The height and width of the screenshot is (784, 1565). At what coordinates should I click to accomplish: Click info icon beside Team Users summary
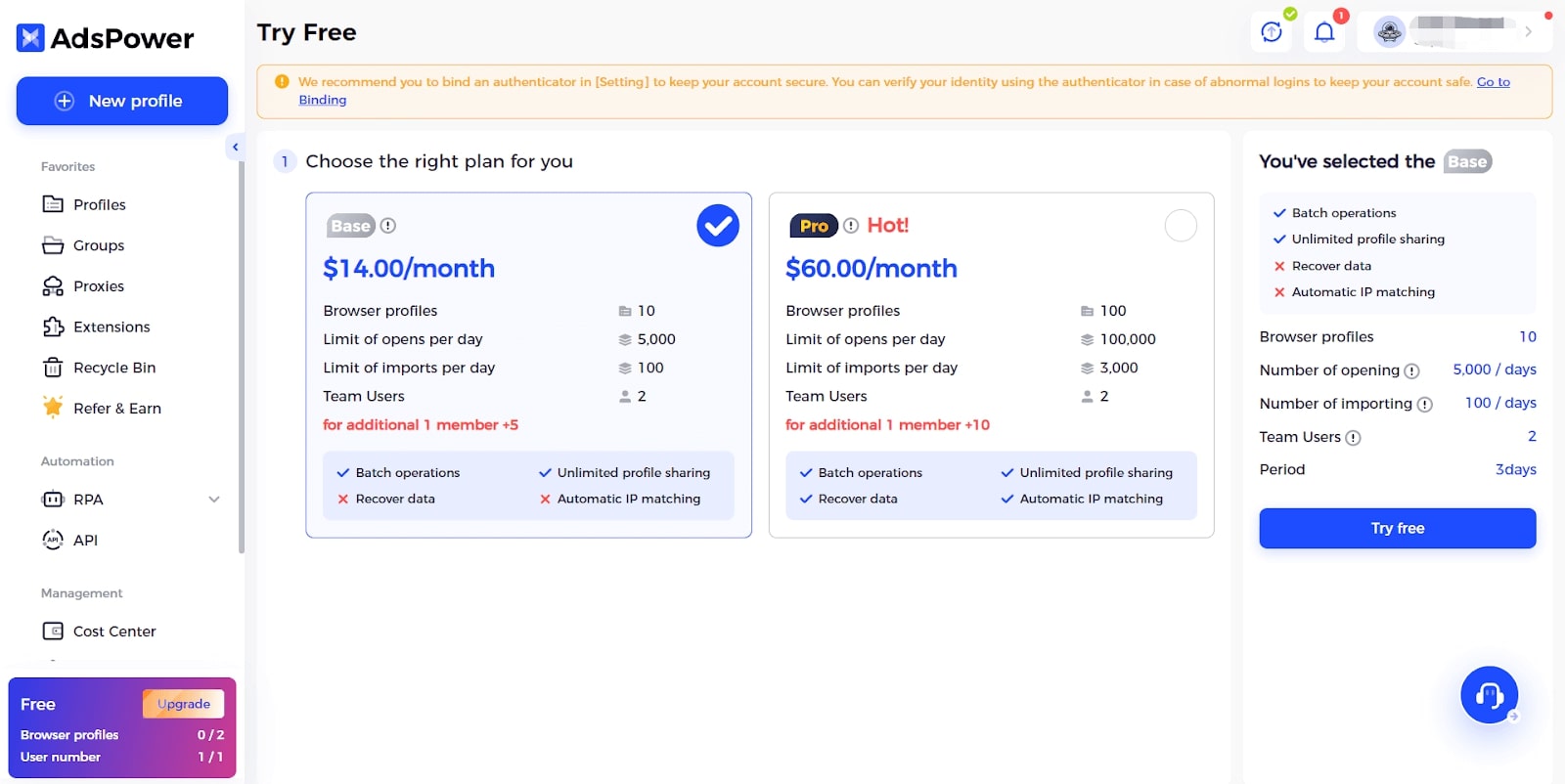pyautogui.click(x=1353, y=438)
